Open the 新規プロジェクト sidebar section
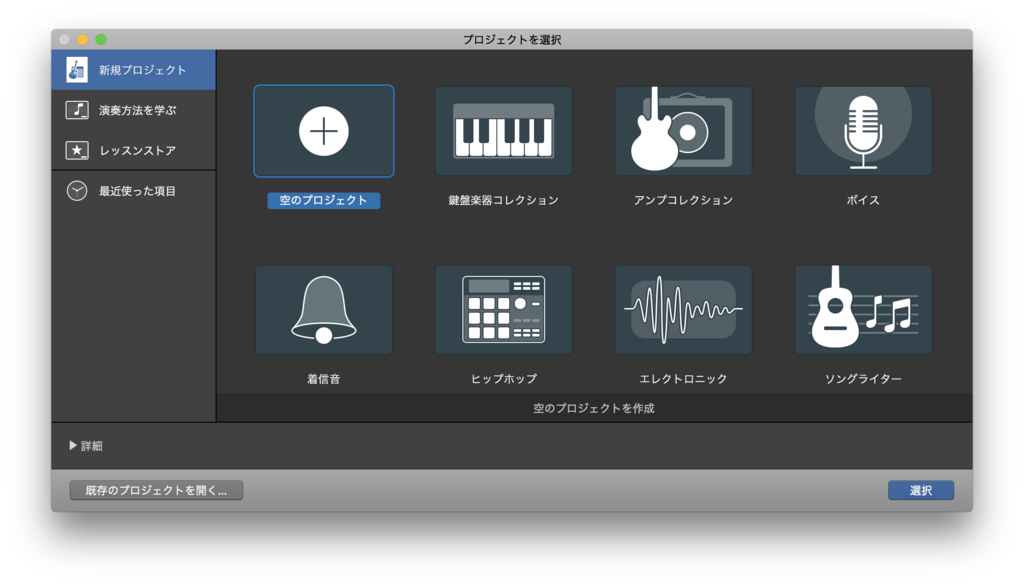Image resolution: width=1024 pixels, height=585 pixels. coord(134,70)
